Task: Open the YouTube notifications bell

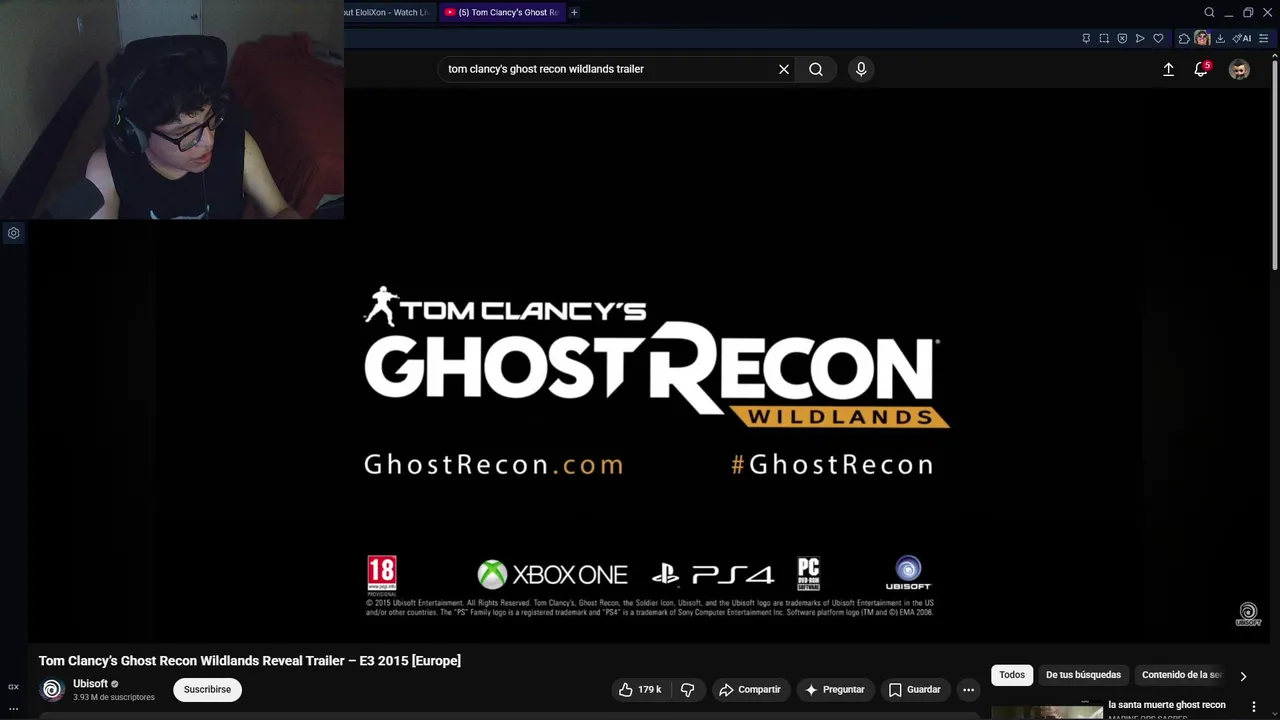Action: [x=1201, y=69]
